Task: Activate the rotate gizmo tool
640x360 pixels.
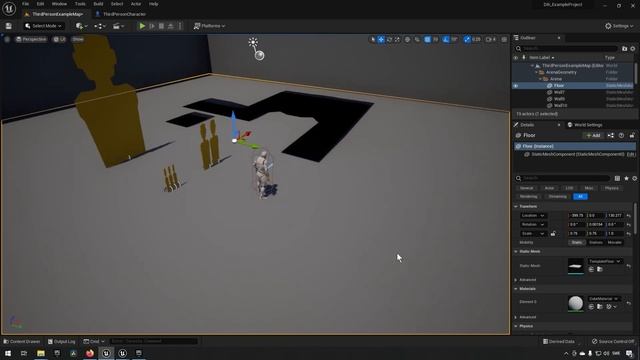Action: [389, 40]
